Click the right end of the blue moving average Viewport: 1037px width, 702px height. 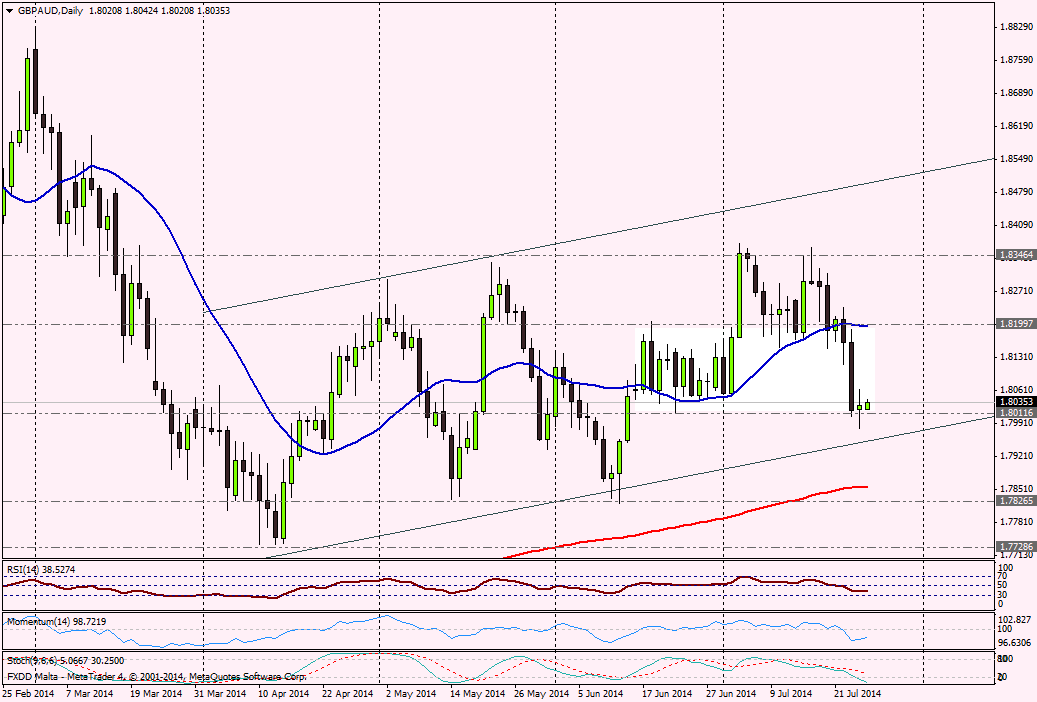coord(864,326)
